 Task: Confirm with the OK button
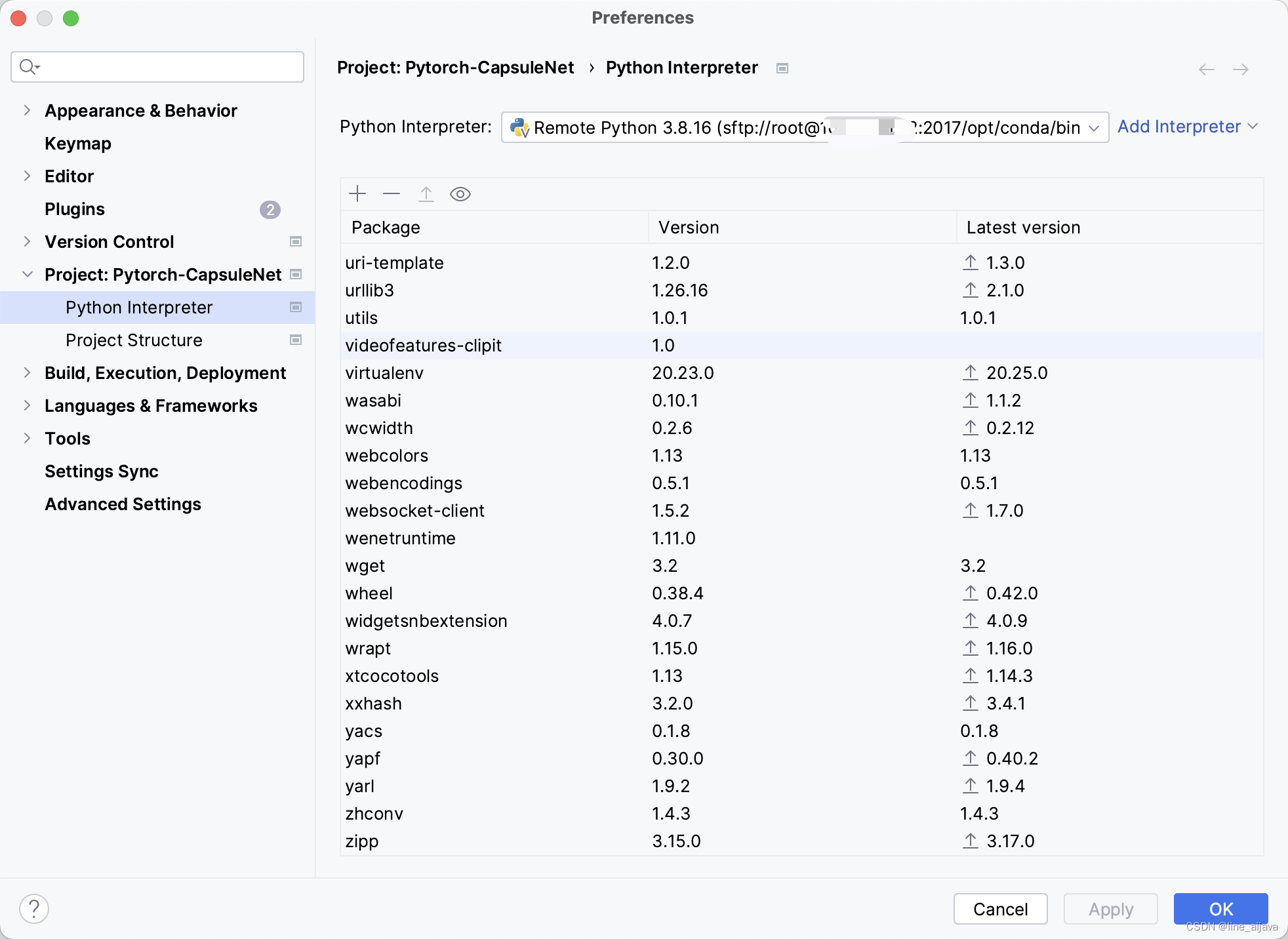[1221, 909]
